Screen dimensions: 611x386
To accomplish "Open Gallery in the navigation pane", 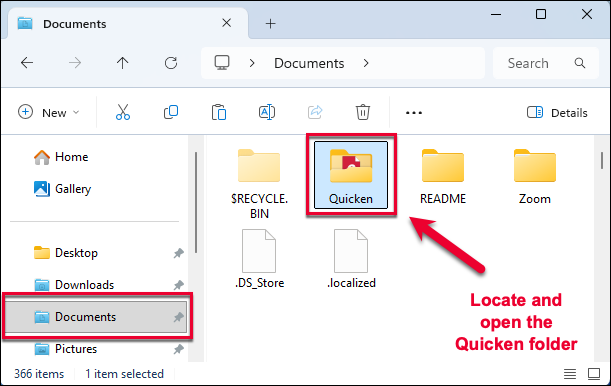I will click(x=62, y=189).
